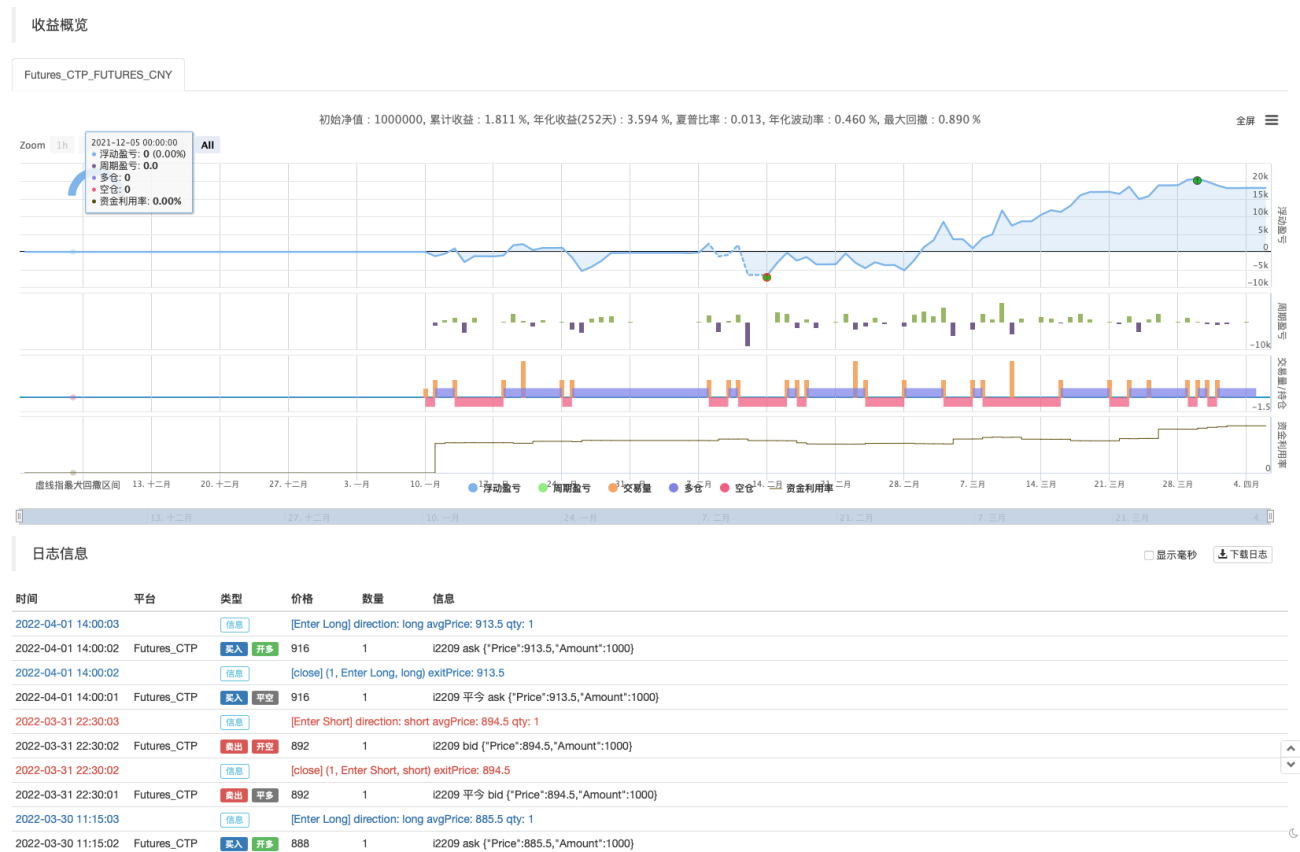
Task: Toggle the 空仓 series in legend
Action: point(738,488)
